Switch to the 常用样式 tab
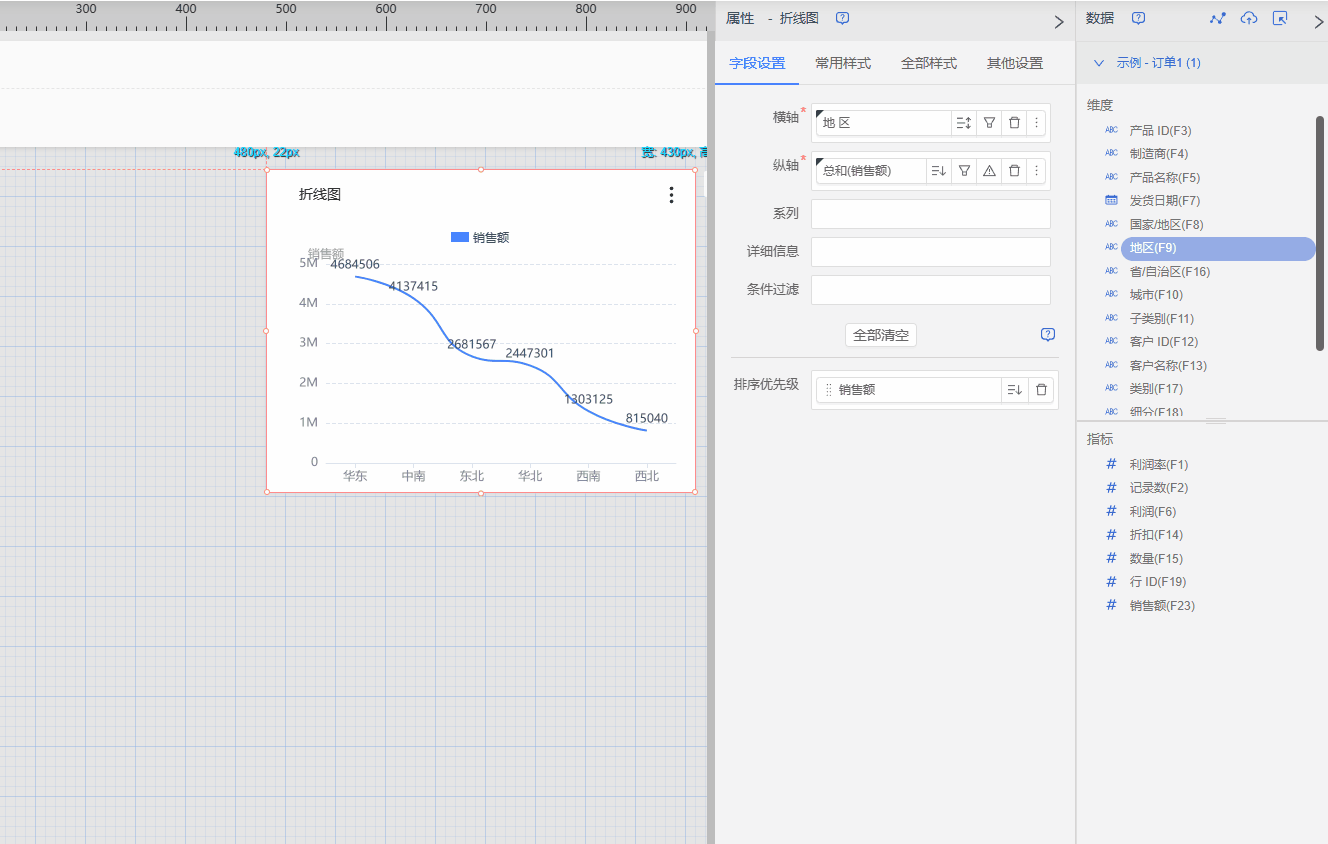1328x844 pixels. [843, 63]
